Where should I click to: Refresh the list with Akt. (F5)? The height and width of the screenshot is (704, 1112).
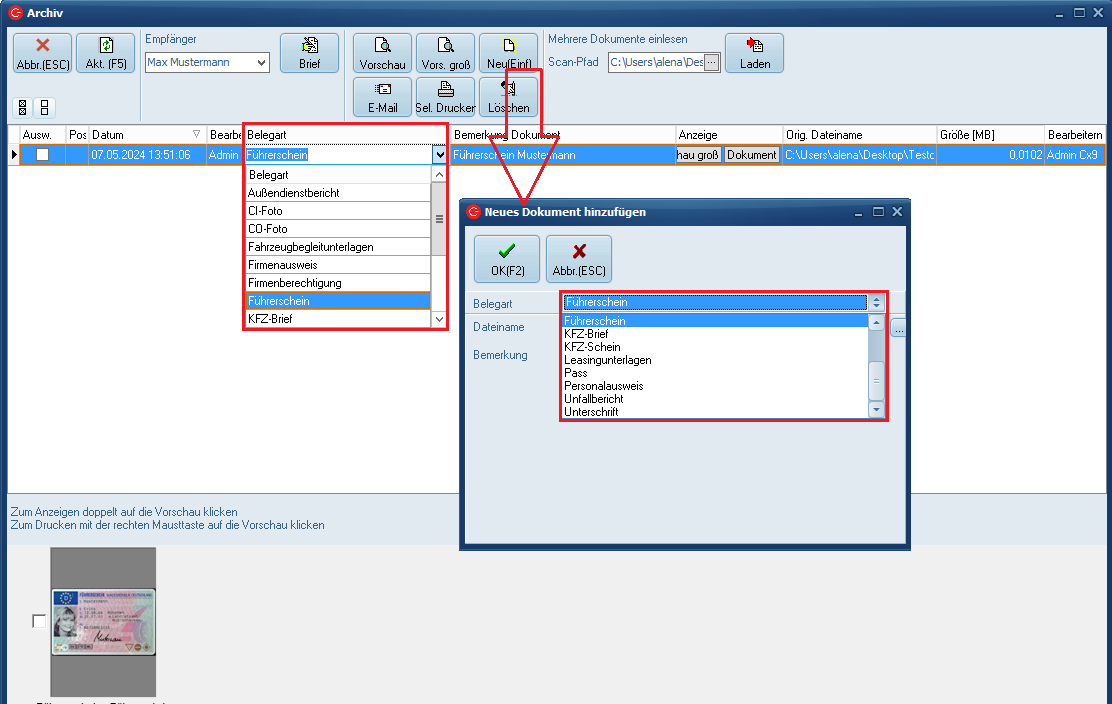tap(105, 53)
